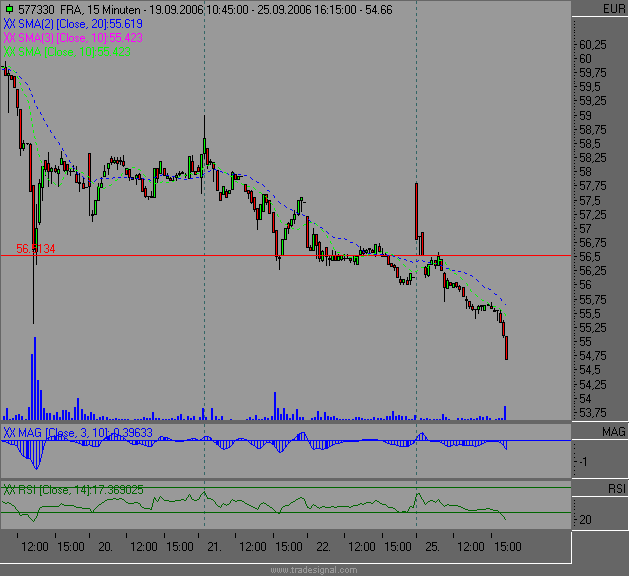Screen dimensions: 629x576
Task: Click the green SMA [Close, 10] legend
Action: tap(67, 52)
